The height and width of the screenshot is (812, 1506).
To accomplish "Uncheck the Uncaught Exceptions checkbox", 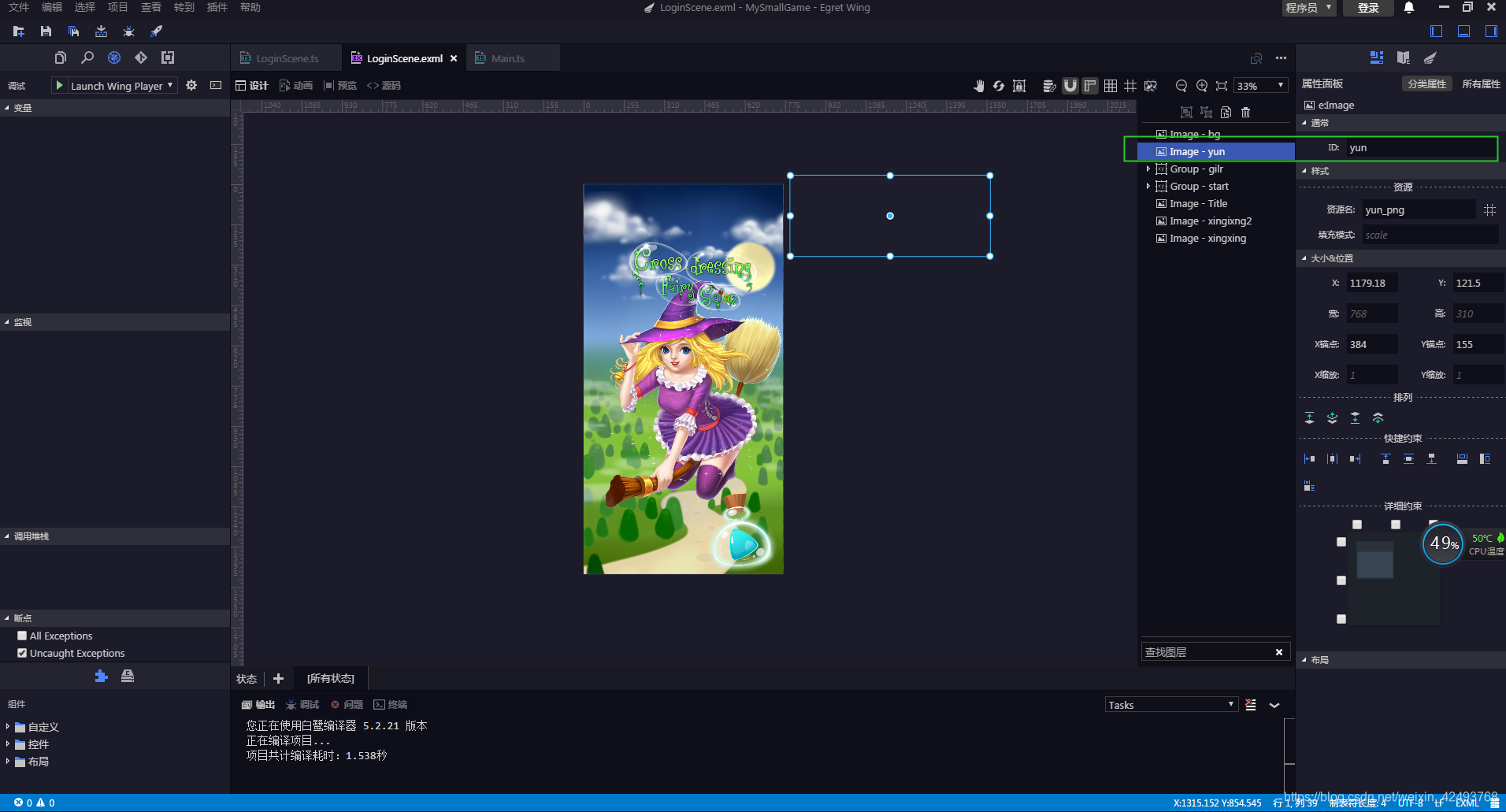I will click(x=22, y=653).
